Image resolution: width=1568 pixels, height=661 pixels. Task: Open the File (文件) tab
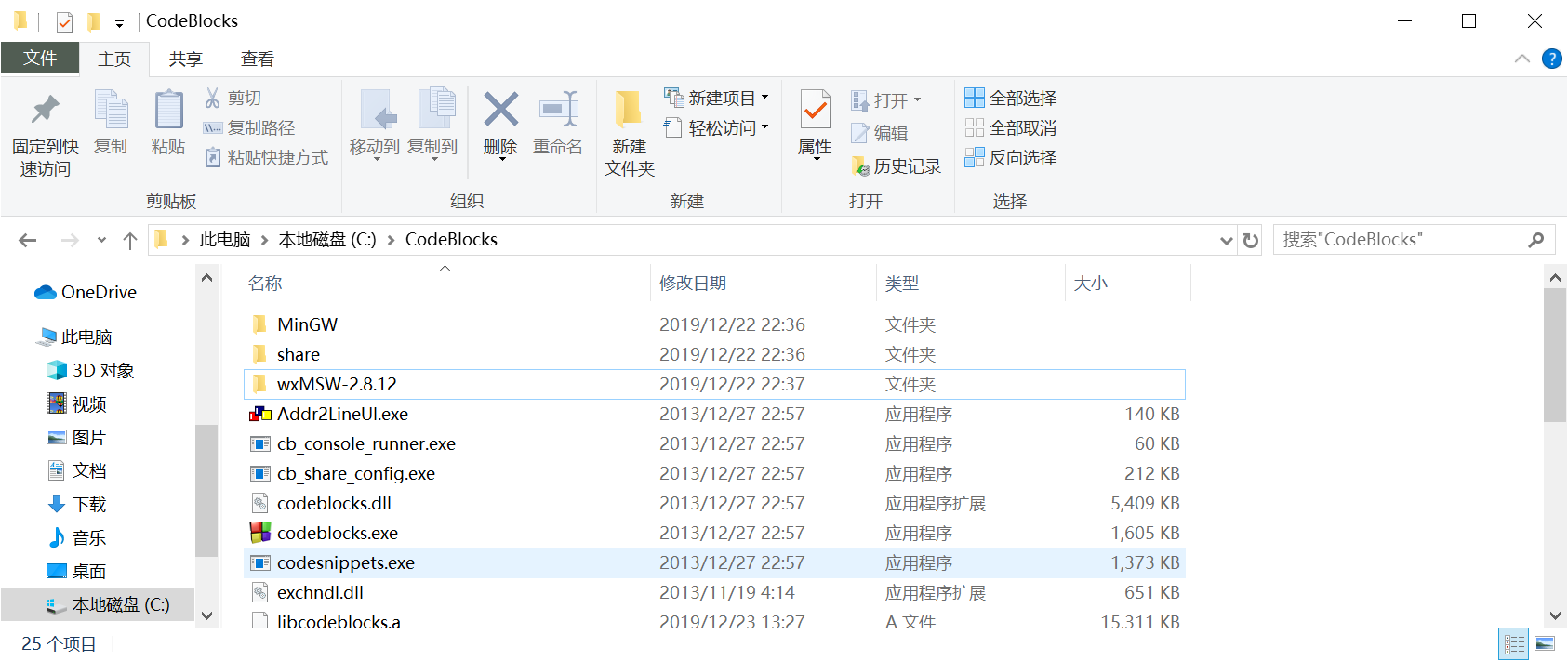[x=40, y=58]
